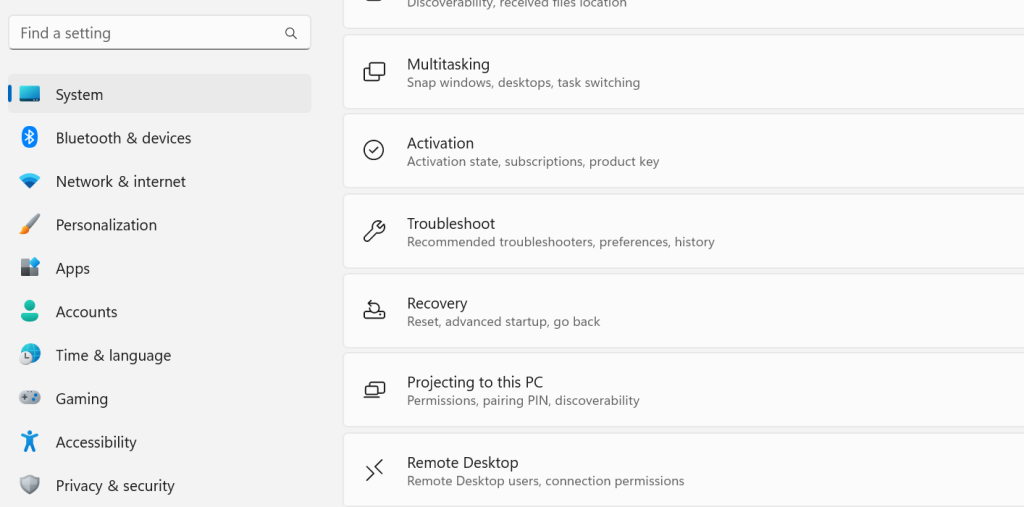
Task: Select the System category
Action: [79, 95]
